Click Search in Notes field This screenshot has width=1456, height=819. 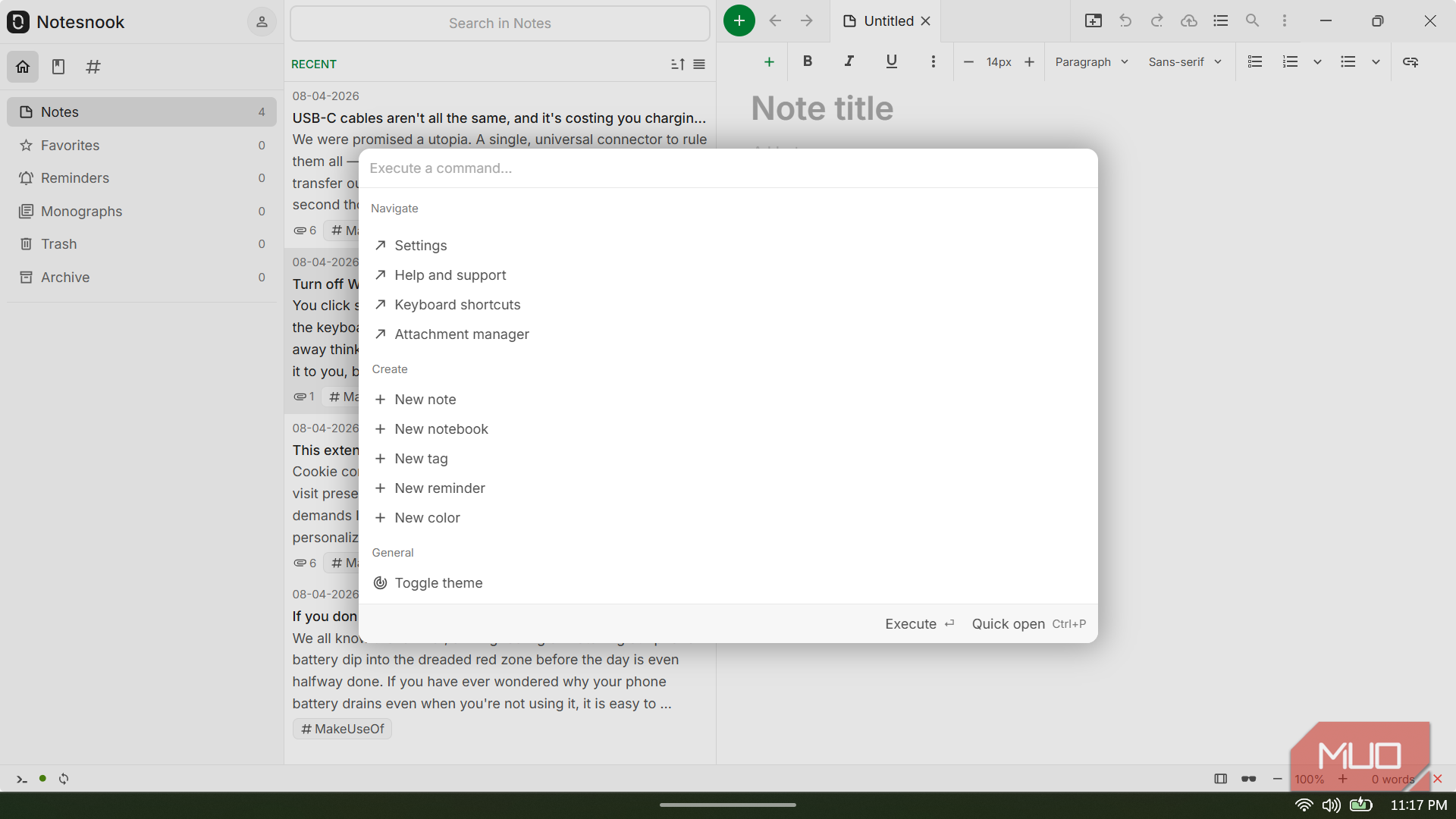click(x=500, y=24)
